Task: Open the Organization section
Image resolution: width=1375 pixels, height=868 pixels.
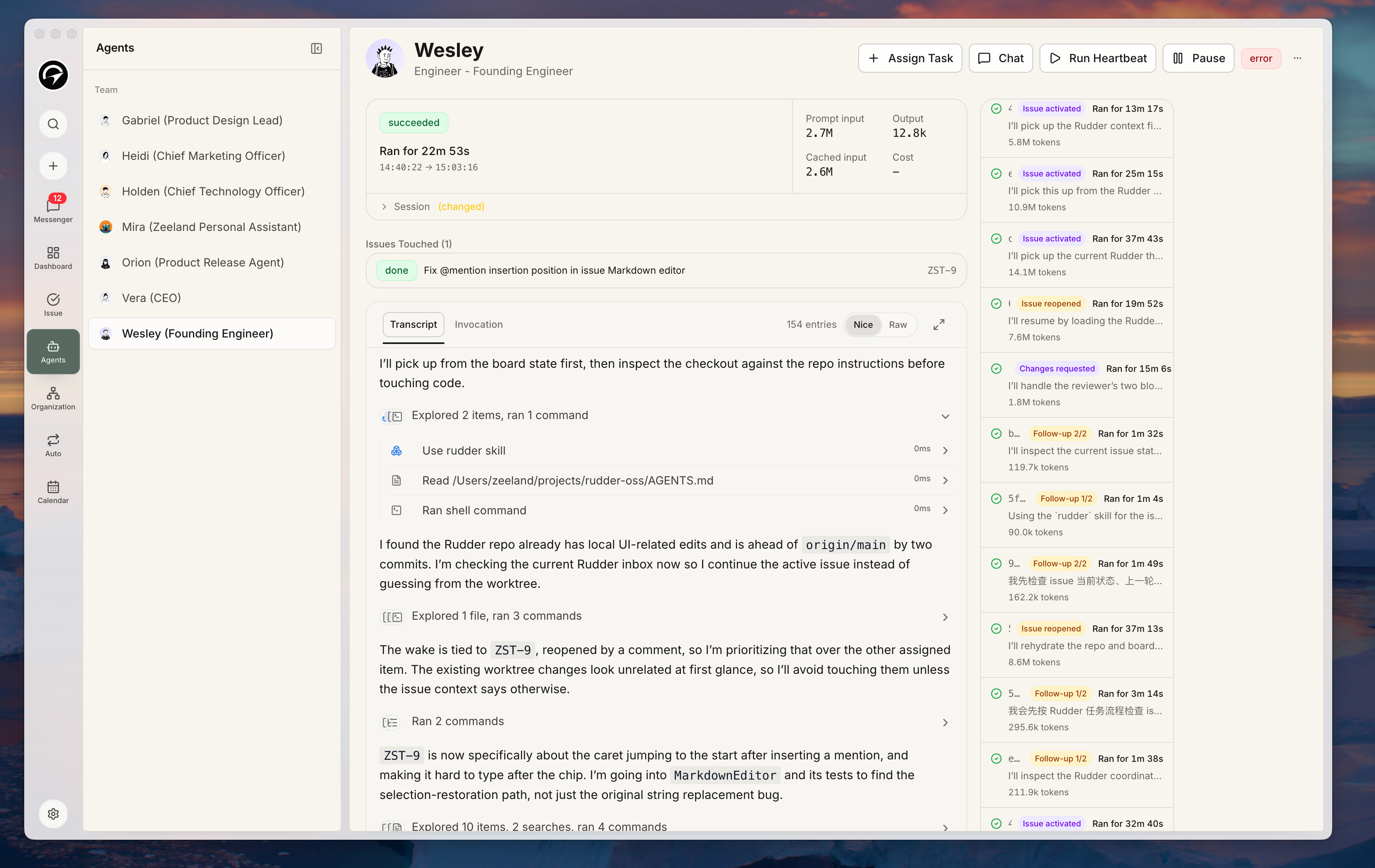Action: pyautogui.click(x=53, y=398)
